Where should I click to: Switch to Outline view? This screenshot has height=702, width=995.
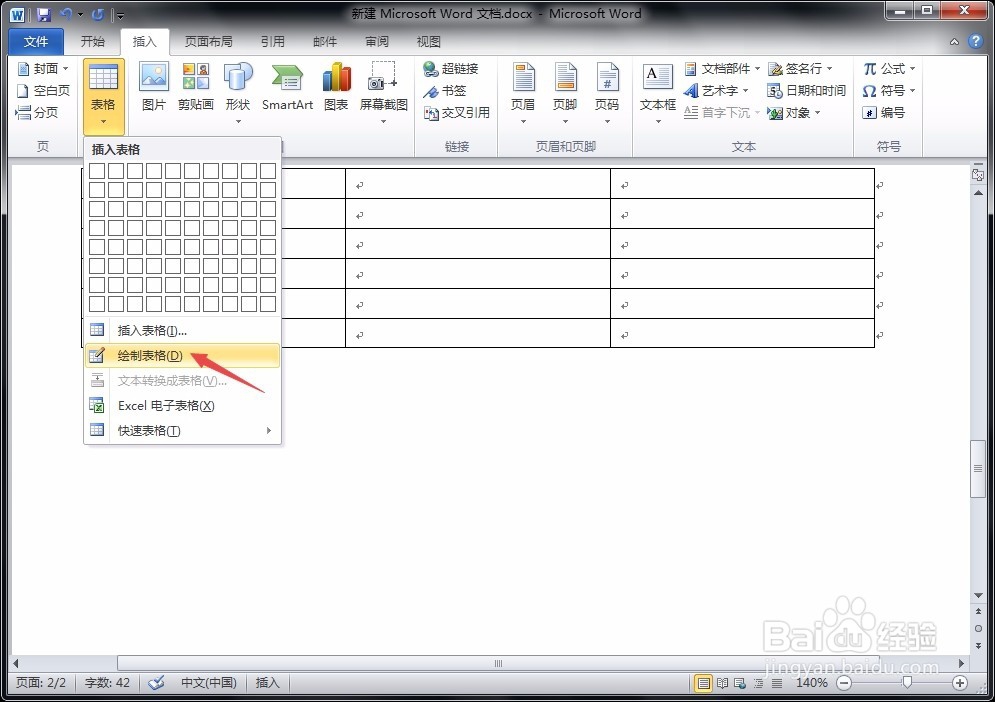pyautogui.click(x=758, y=684)
